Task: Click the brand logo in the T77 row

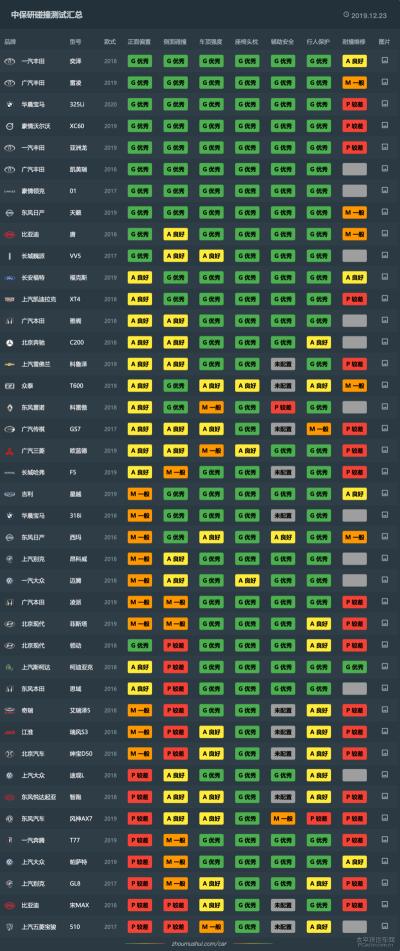Action: 9,840
